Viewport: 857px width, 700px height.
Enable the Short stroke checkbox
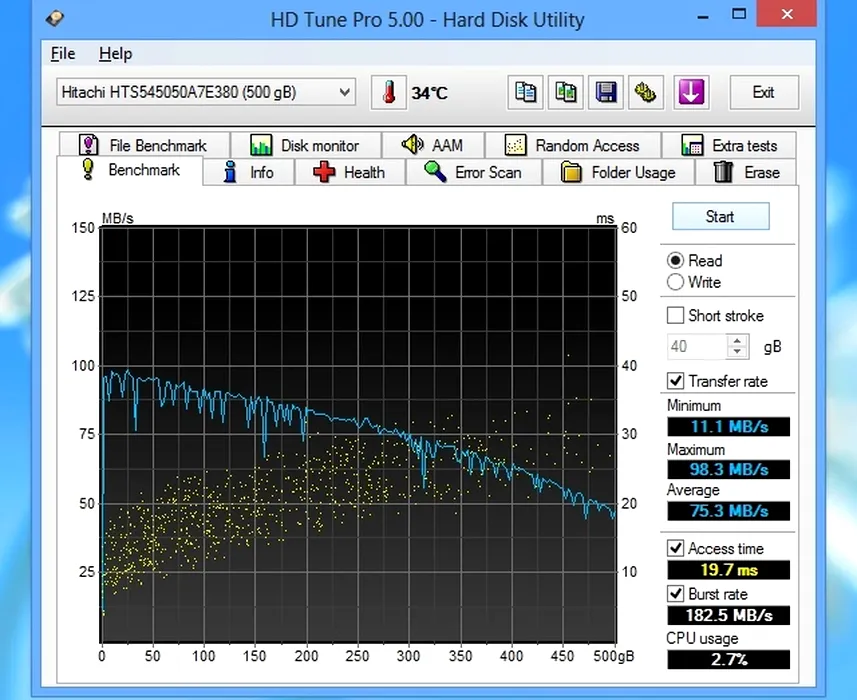(x=676, y=316)
